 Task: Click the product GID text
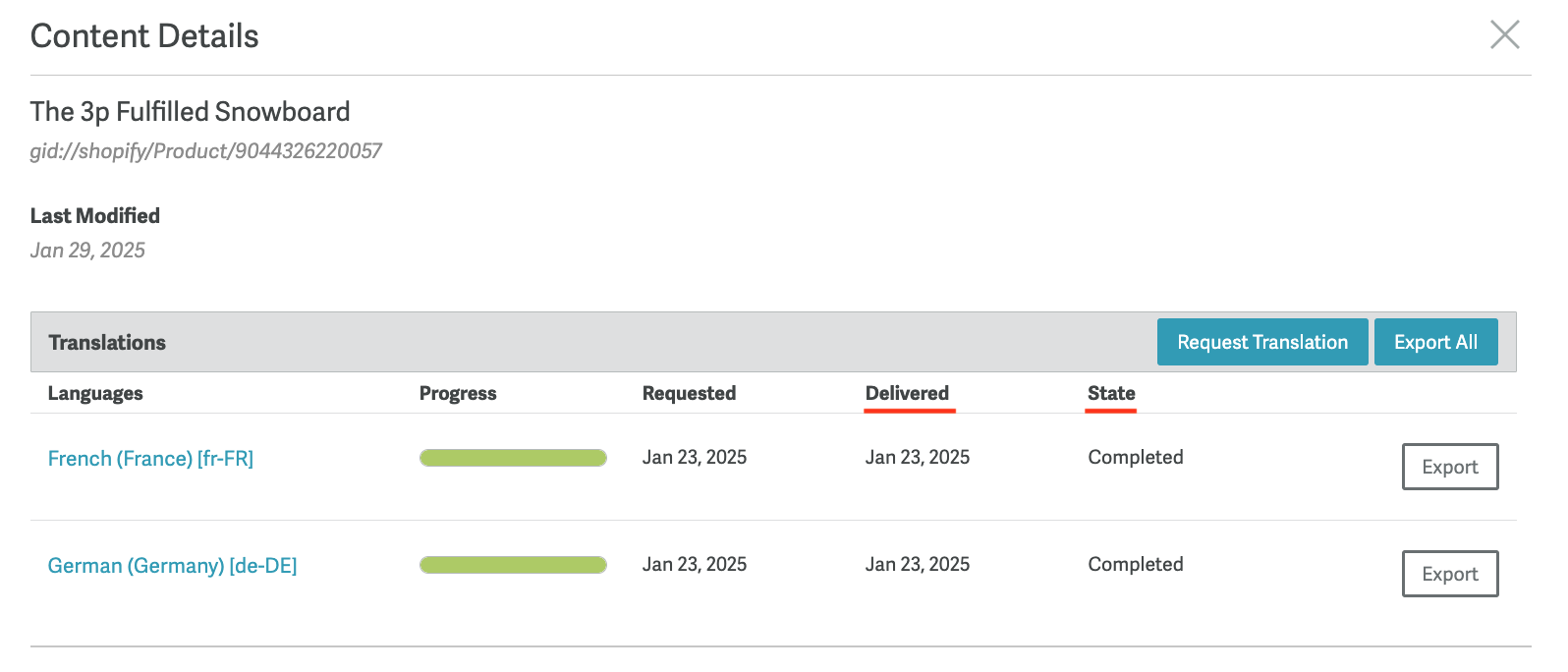(205, 151)
